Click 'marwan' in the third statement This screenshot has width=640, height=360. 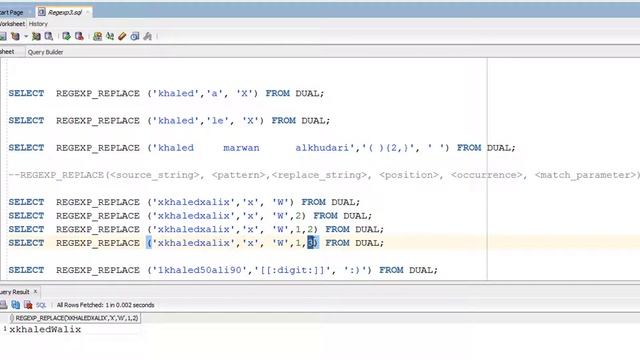pos(241,148)
